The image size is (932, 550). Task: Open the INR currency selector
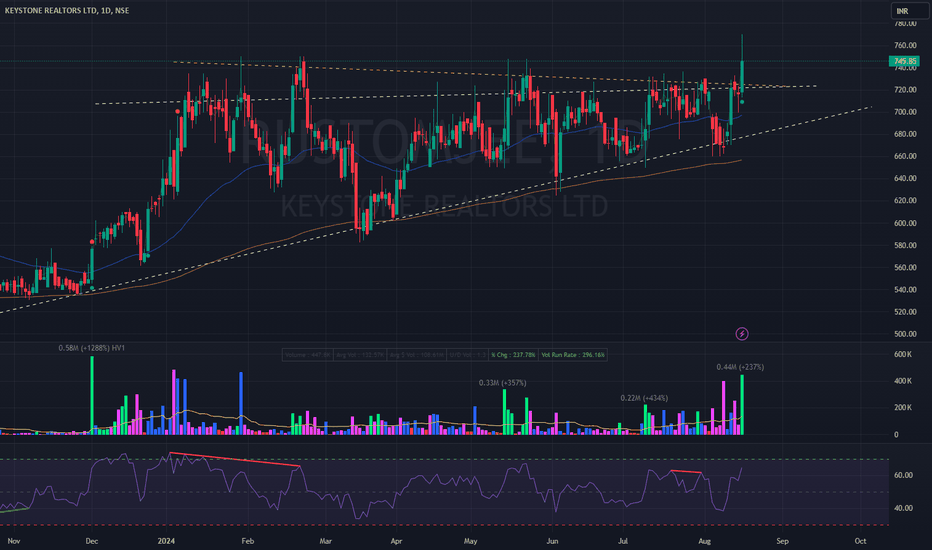(909, 11)
